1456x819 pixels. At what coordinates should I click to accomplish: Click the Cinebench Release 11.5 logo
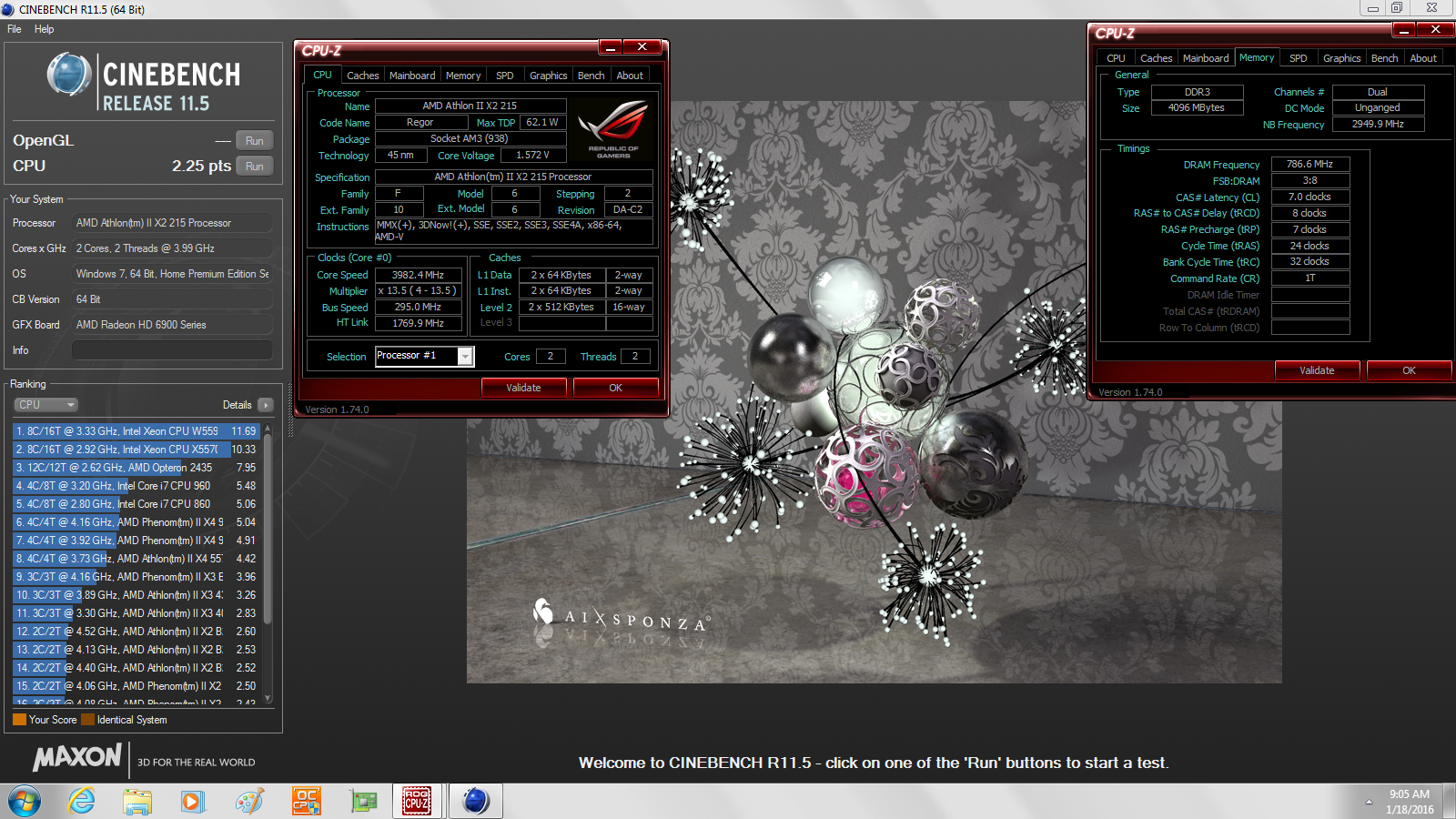tap(144, 82)
